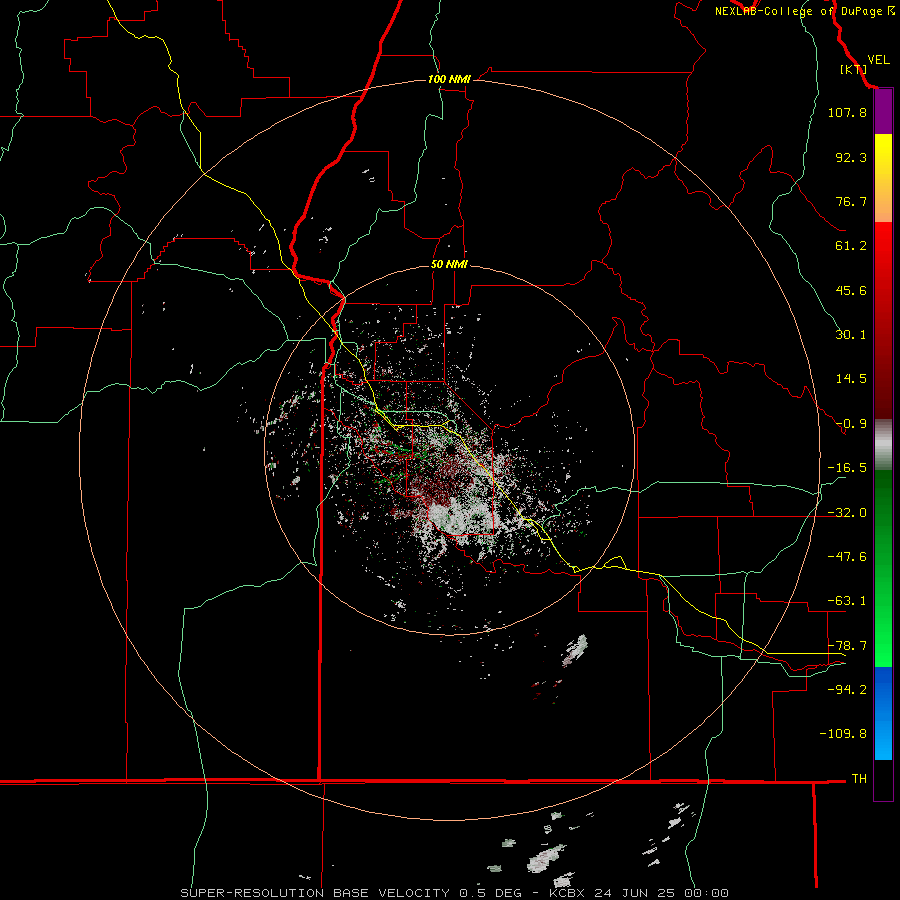Select the 92.3 legend value

pyautogui.click(x=851, y=157)
